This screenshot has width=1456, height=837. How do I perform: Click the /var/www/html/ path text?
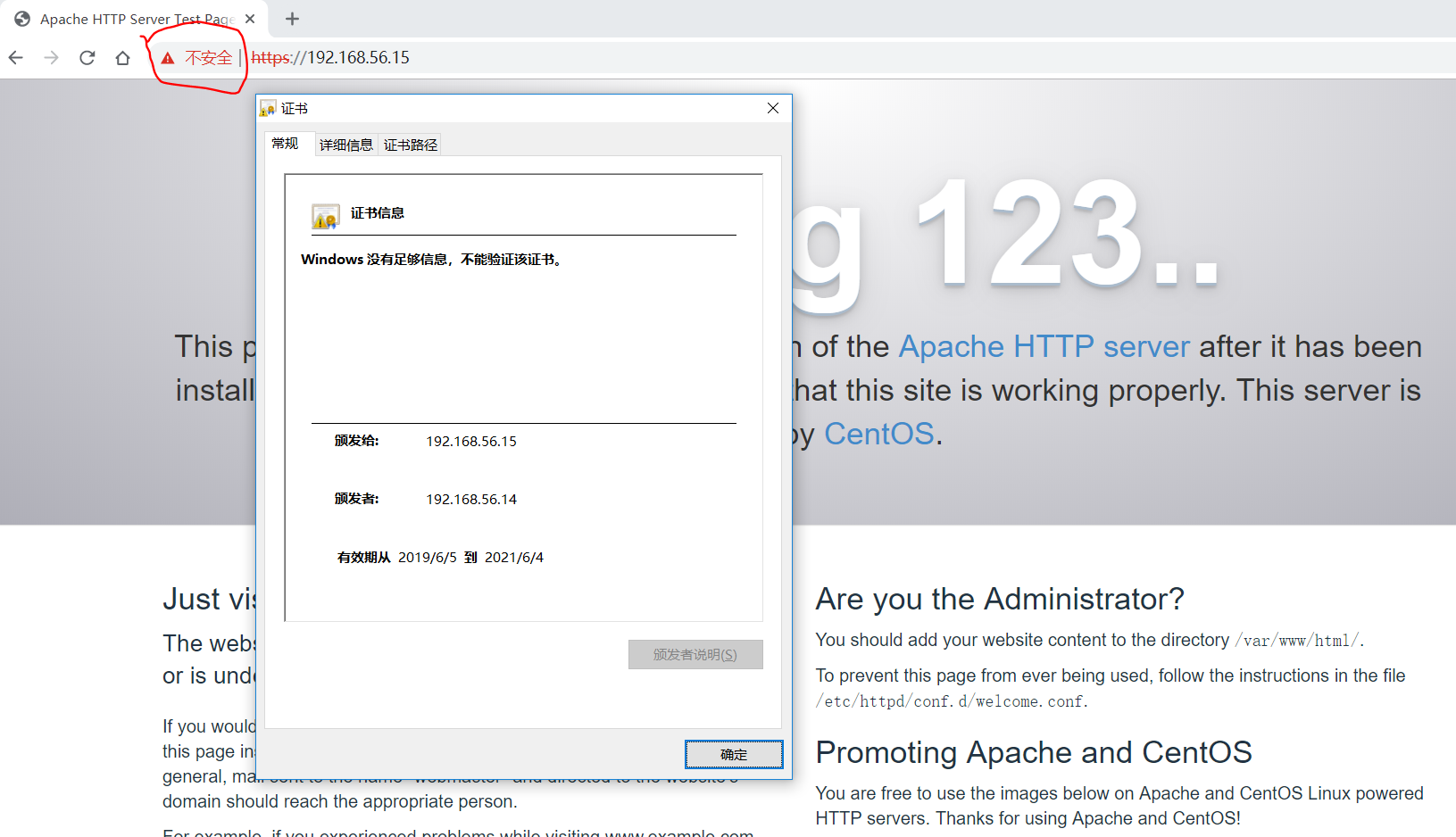1297,640
